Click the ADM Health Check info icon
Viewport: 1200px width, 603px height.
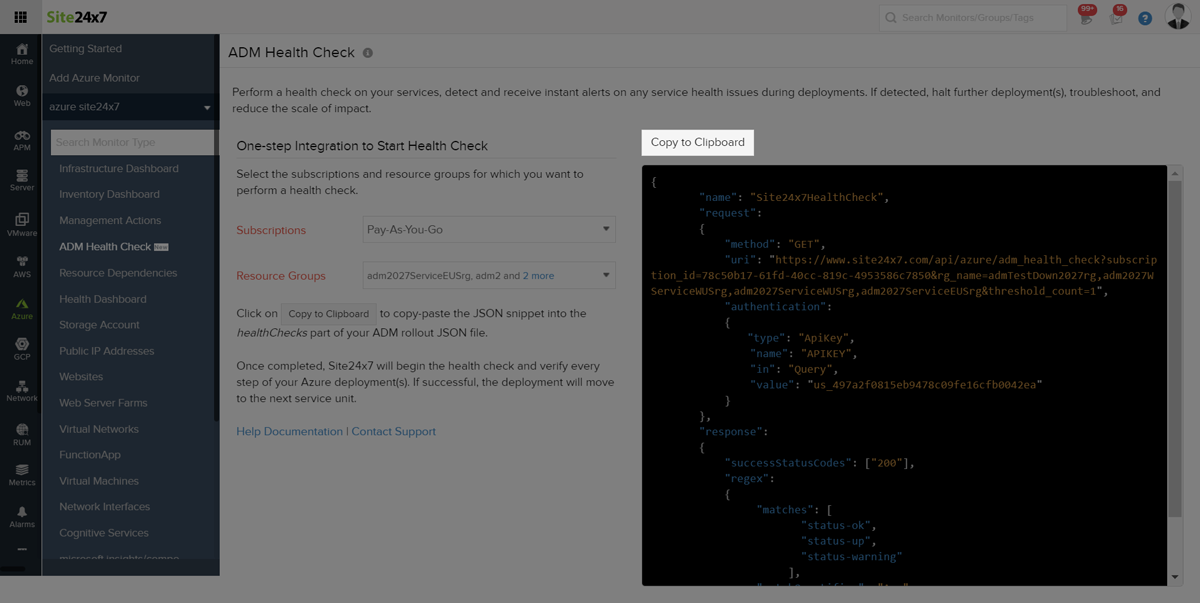(368, 53)
